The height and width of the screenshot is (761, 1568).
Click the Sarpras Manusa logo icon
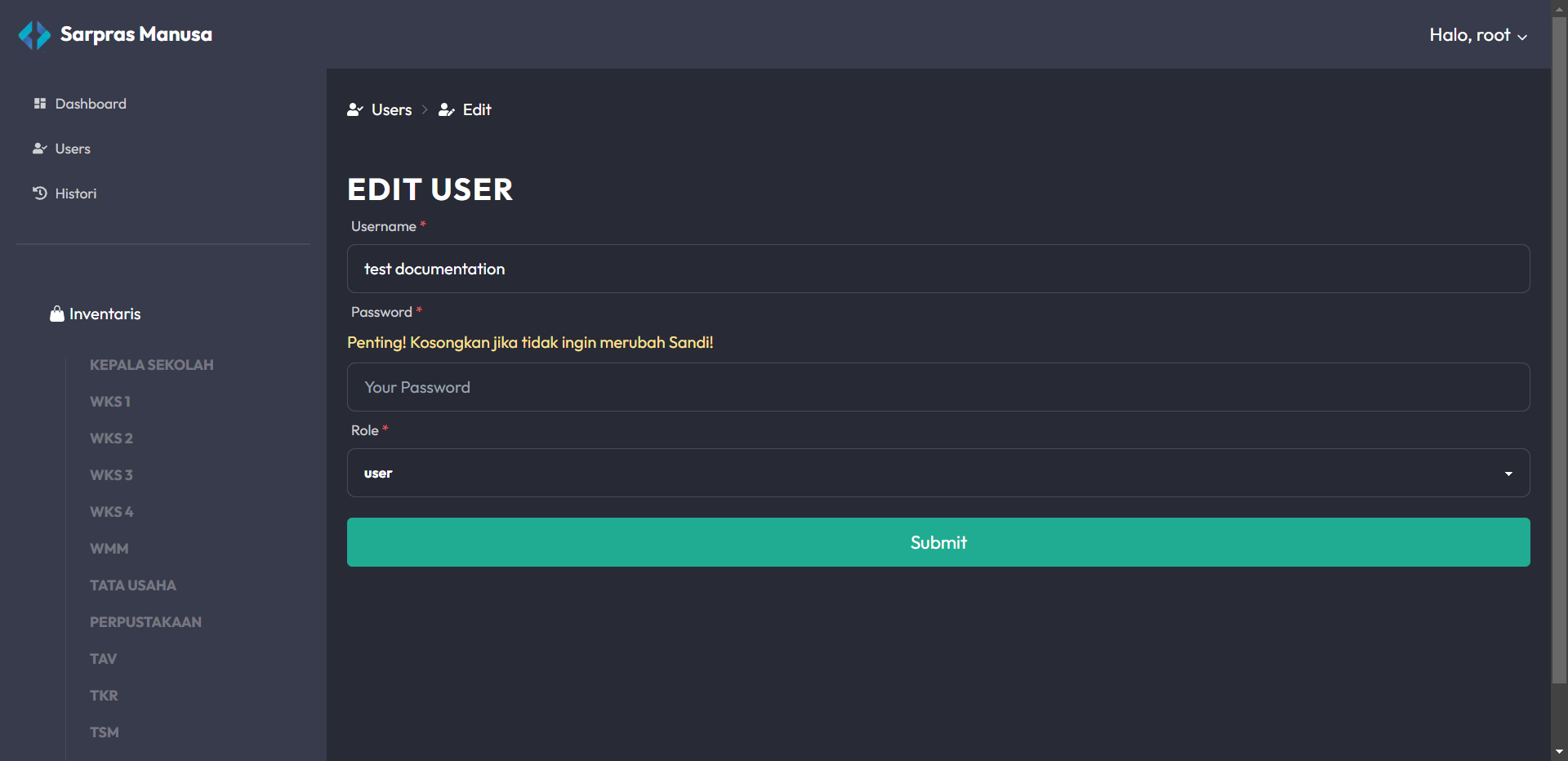pos(34,35)
